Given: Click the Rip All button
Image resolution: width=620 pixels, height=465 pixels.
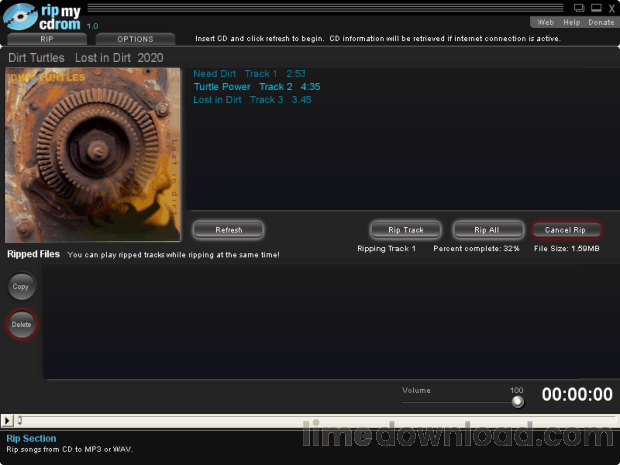Looking at the screenshot, I should pyautogui.click(x=487, y=230).
